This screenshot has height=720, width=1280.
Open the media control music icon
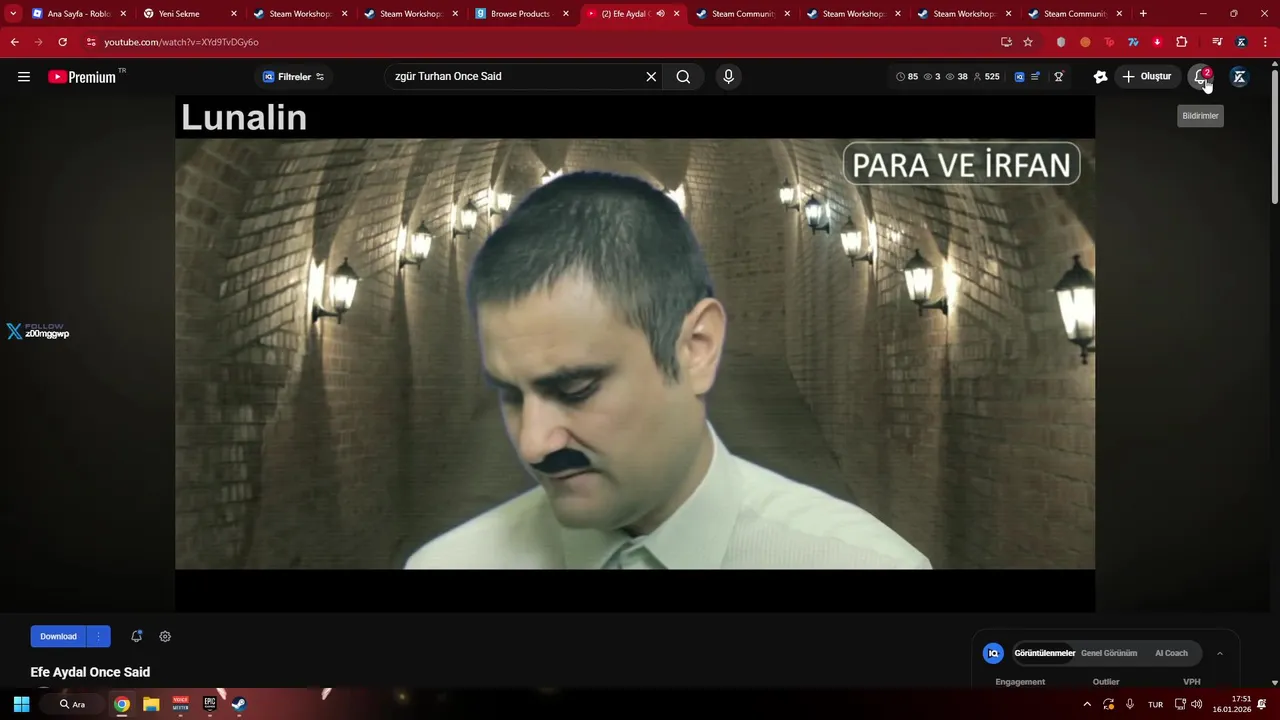tap(1217, 42)
